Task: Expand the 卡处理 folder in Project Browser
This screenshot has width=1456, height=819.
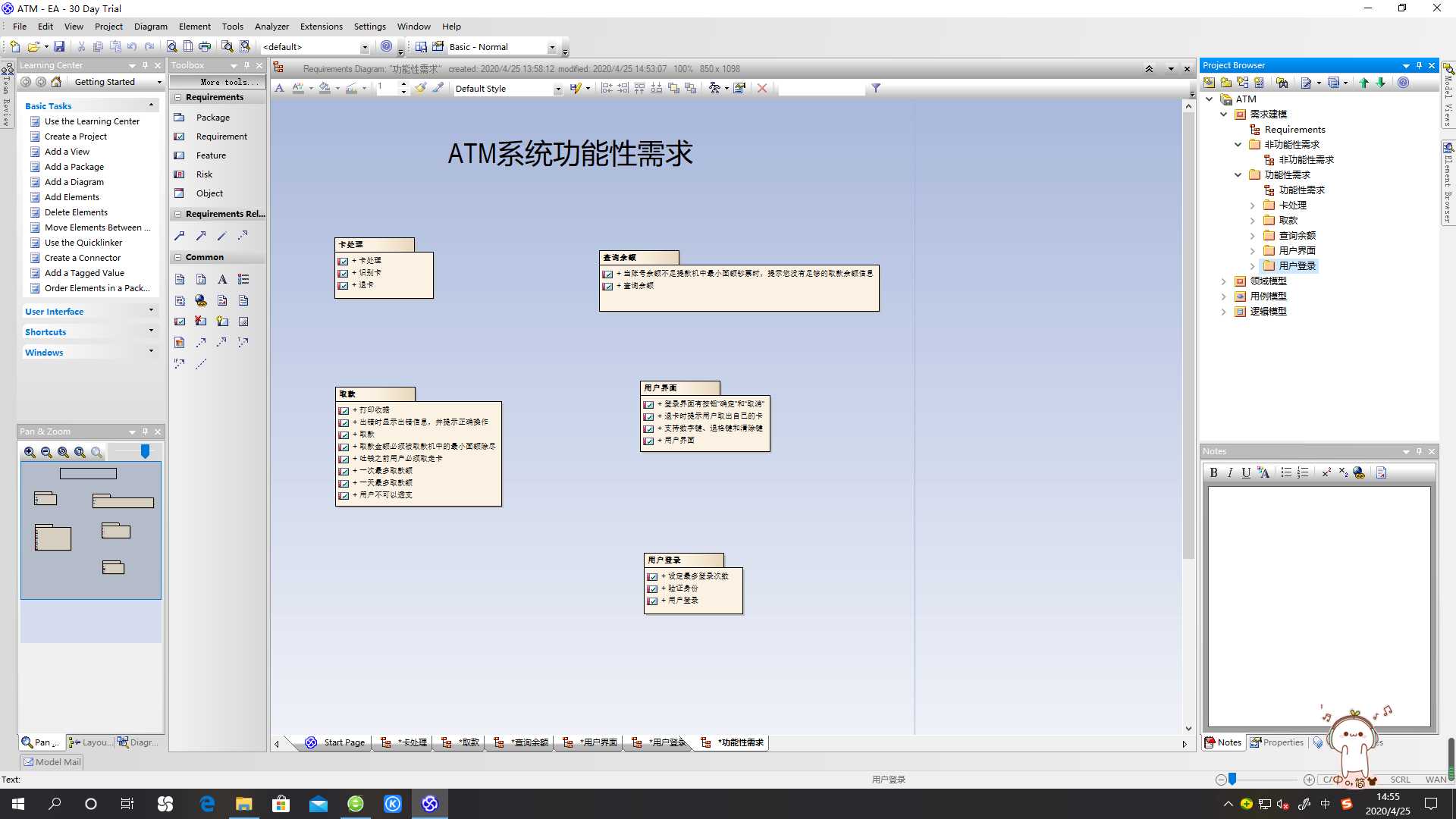Action: (1253, 206)
